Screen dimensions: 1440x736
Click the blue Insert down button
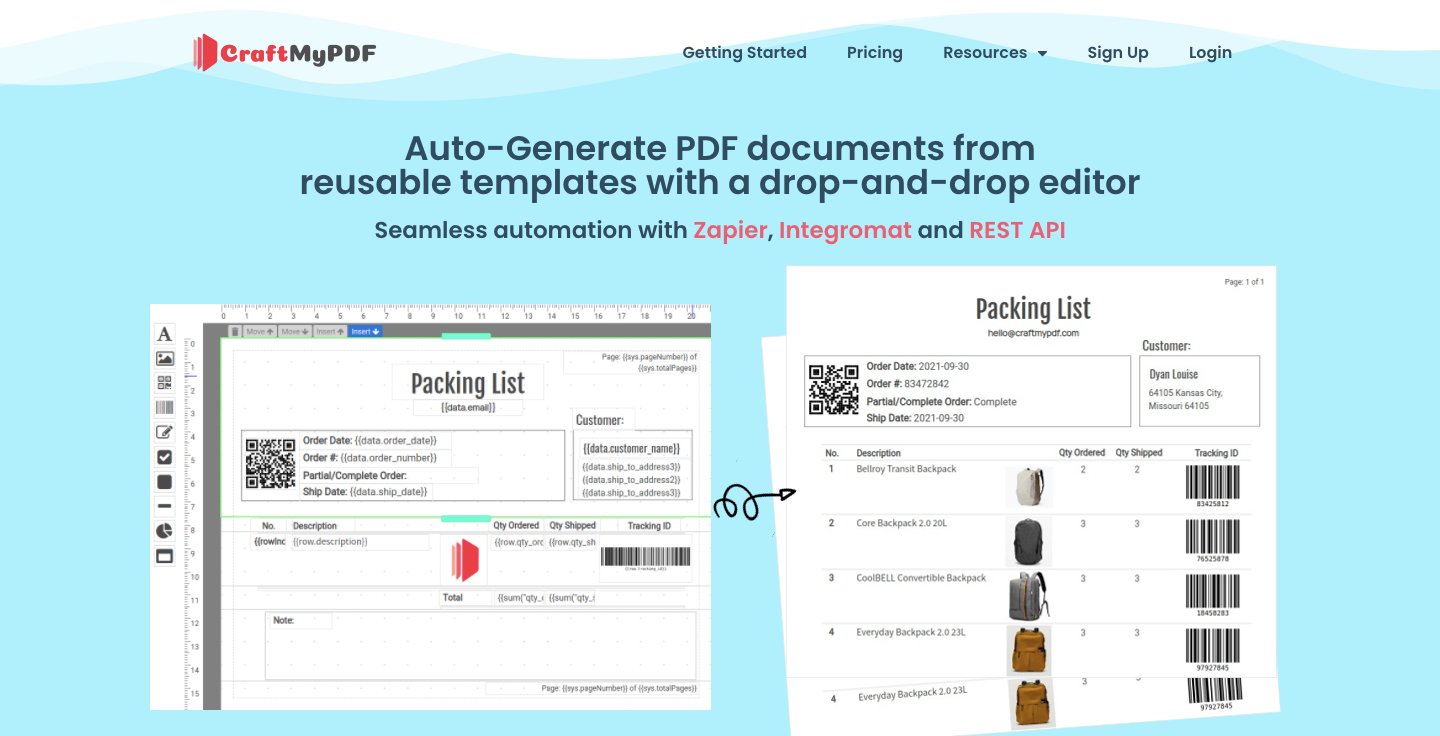365,331
